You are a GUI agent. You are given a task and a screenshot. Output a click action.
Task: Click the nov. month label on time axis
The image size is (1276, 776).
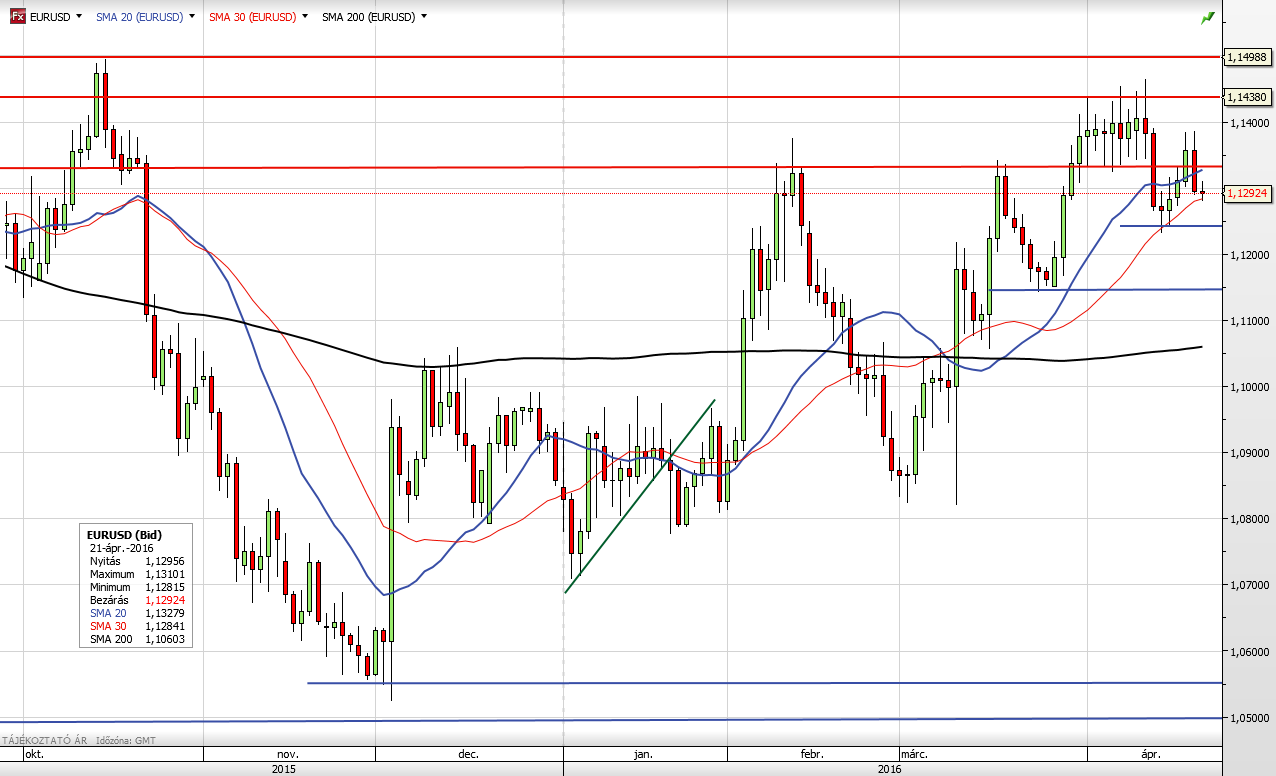point(289,756)
